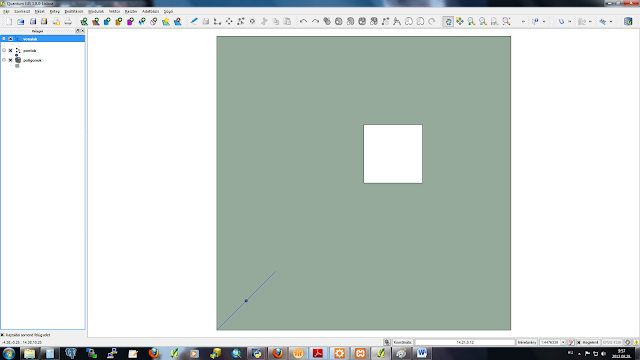Add vector layer icon
The height and width of the screenshot is (360, 640).
(84, 21)
